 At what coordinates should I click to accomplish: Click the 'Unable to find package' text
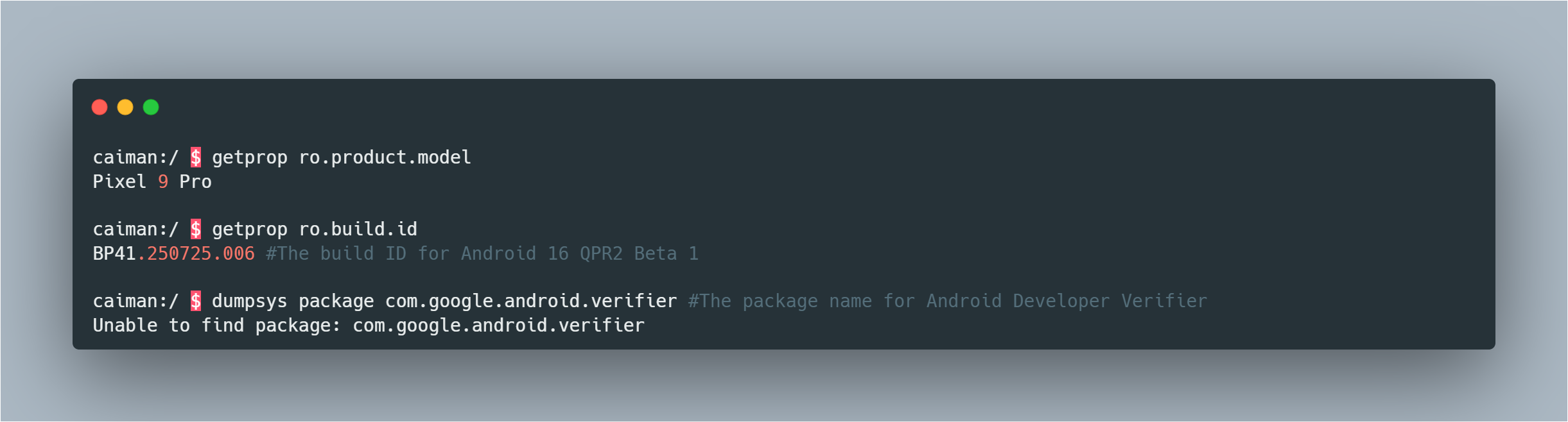pos(216,325)
